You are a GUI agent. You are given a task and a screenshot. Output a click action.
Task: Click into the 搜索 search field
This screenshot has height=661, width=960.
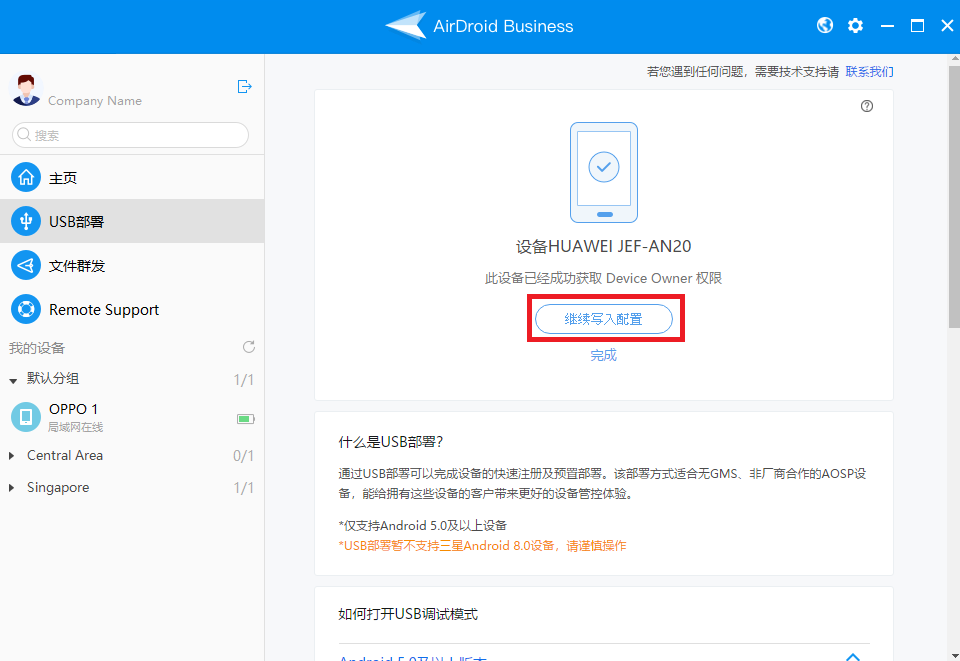click(130, 135)
